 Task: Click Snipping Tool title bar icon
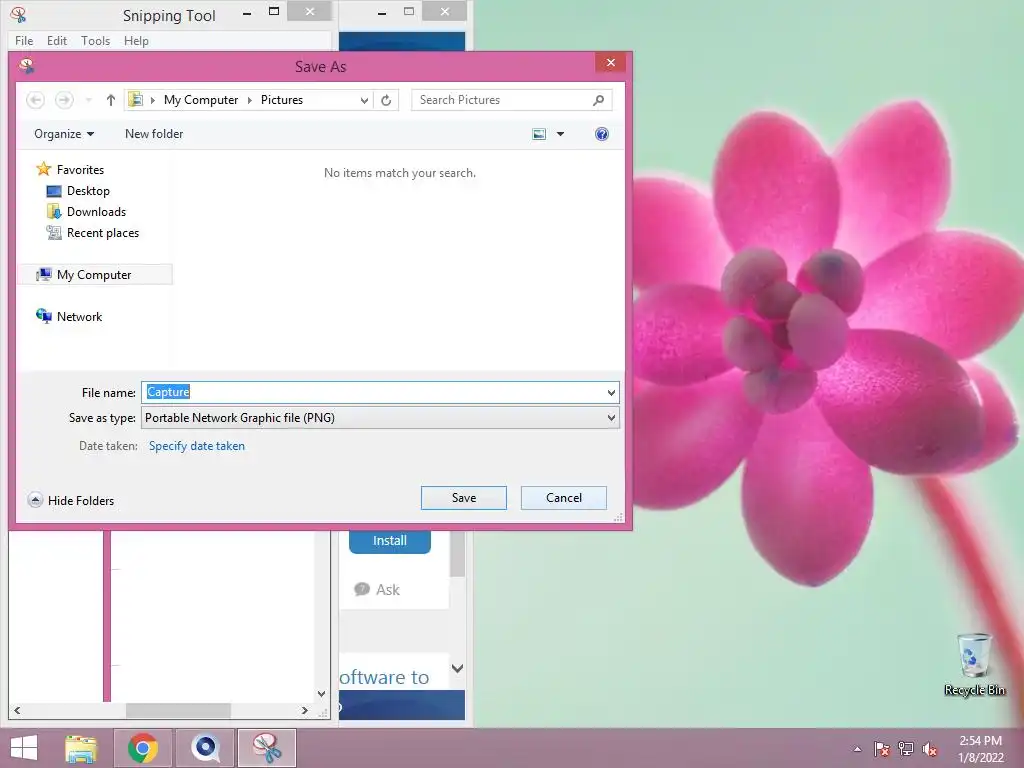coord(18,14)
